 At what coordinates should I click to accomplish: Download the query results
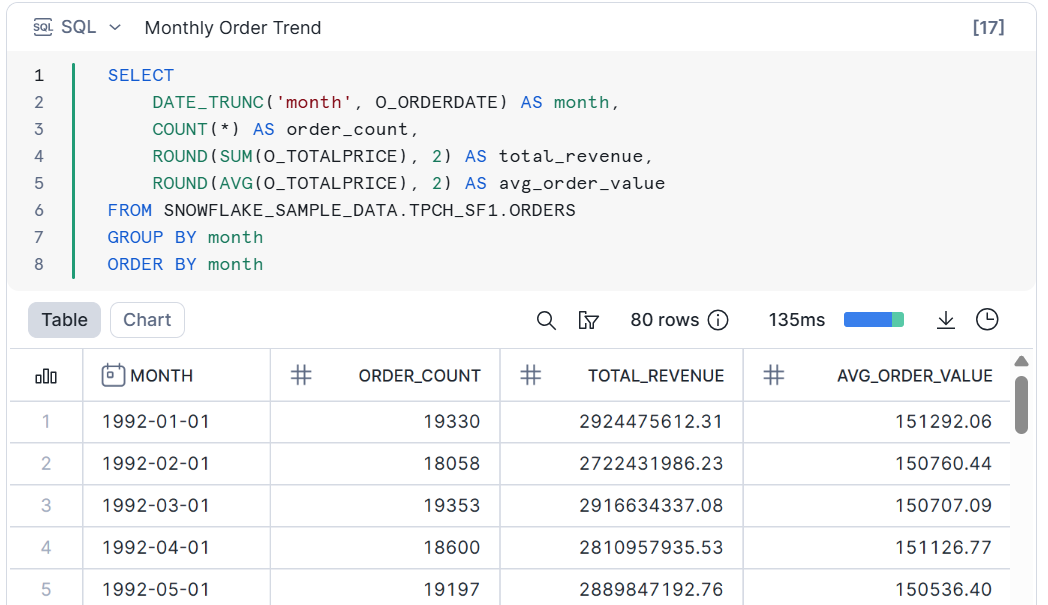(x=945, y=320)
